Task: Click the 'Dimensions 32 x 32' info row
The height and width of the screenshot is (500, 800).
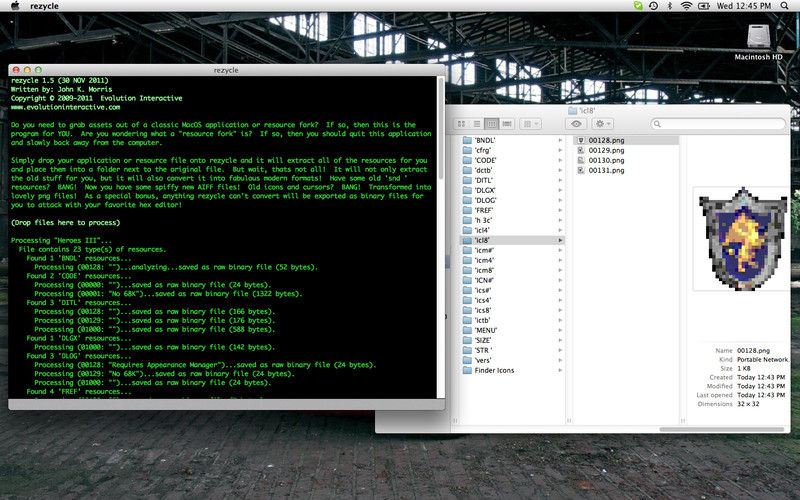Action: click(x=728, y=404)
